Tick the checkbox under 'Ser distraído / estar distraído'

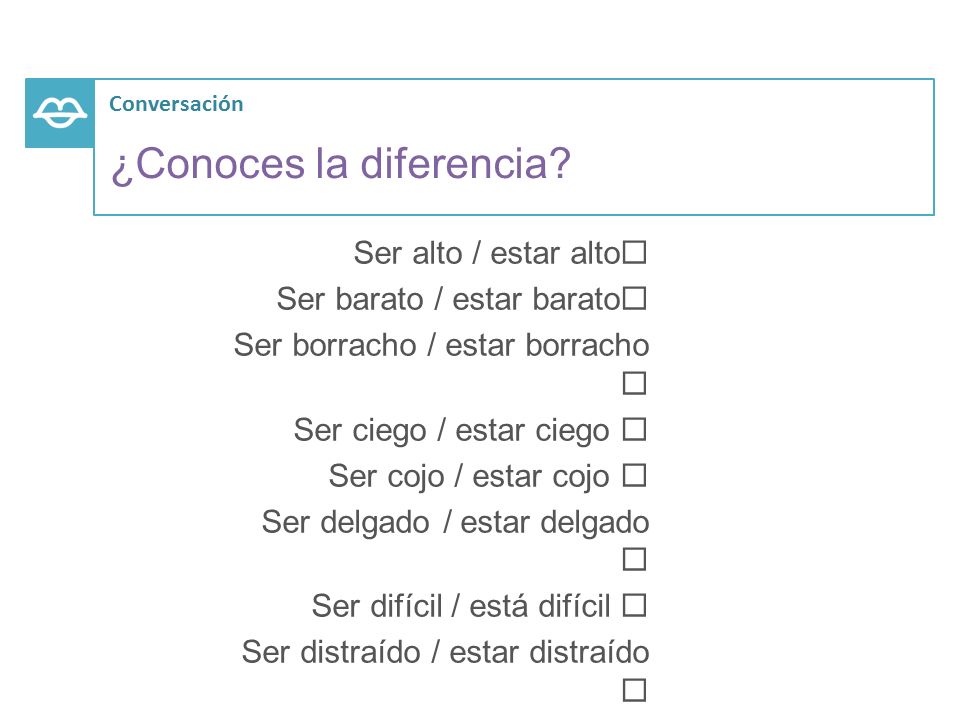[634, 690]
